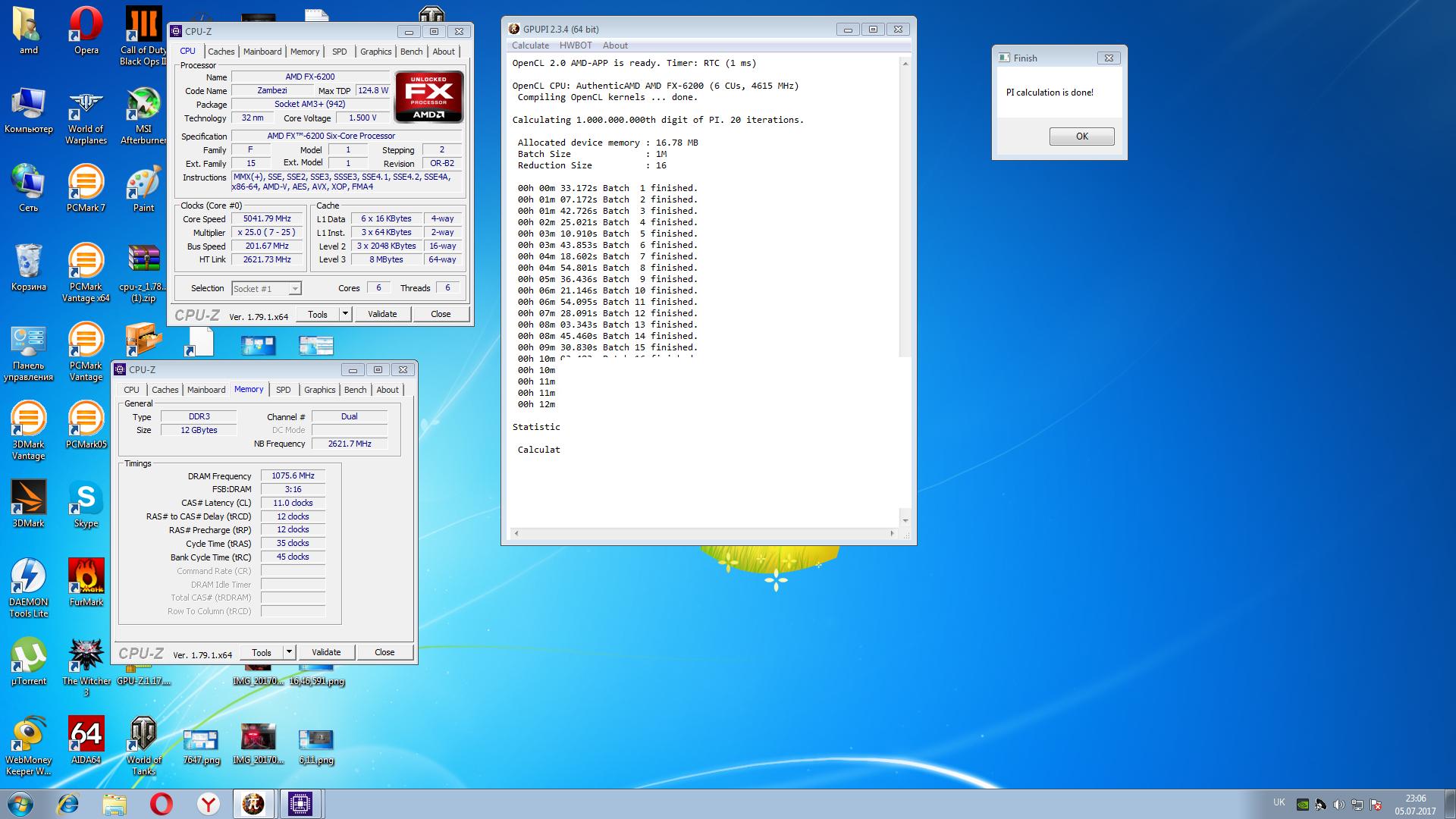Open the volume control in the system tray
Screen dimensions: 1456x819
point(1339,805)
